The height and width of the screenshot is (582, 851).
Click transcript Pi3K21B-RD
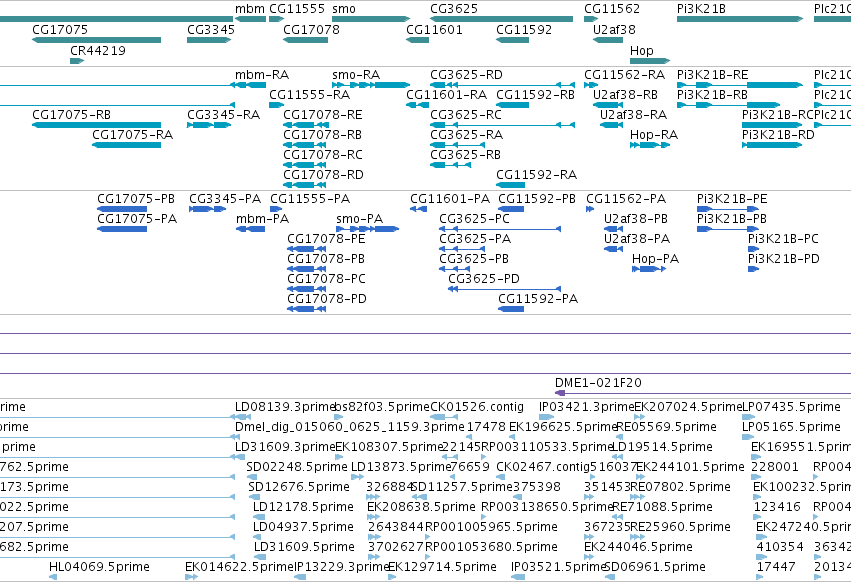point(772,145)
